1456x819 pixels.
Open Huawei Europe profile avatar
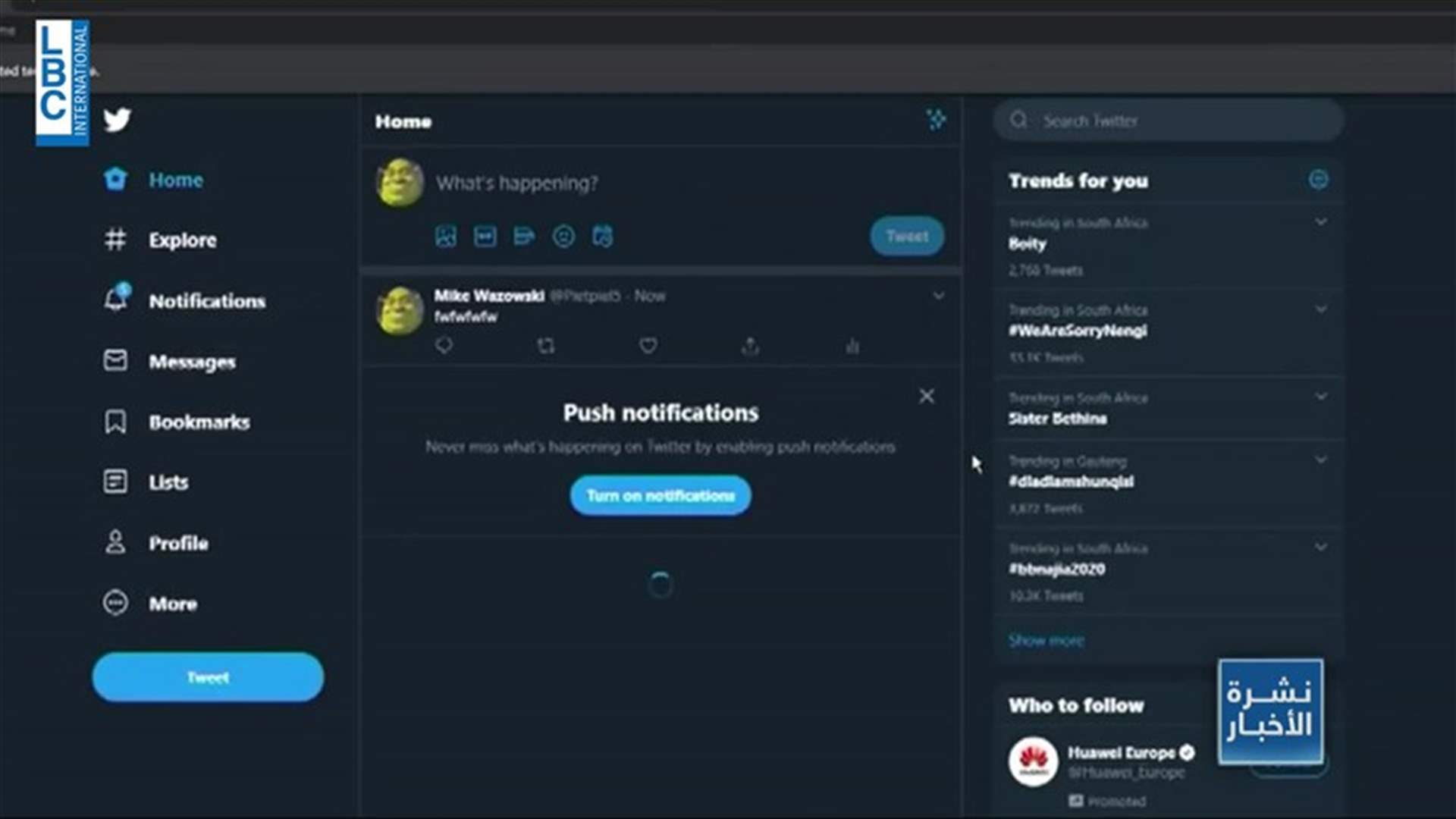(1033, 761)
